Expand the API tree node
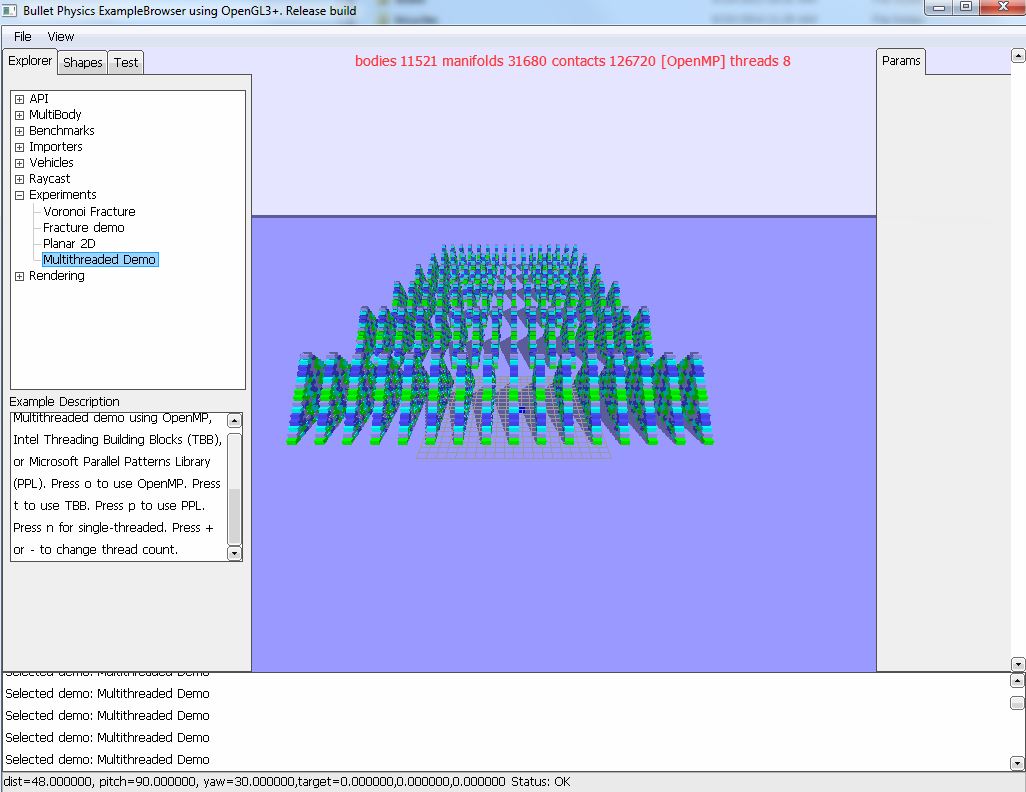 [x=20, y=99]
